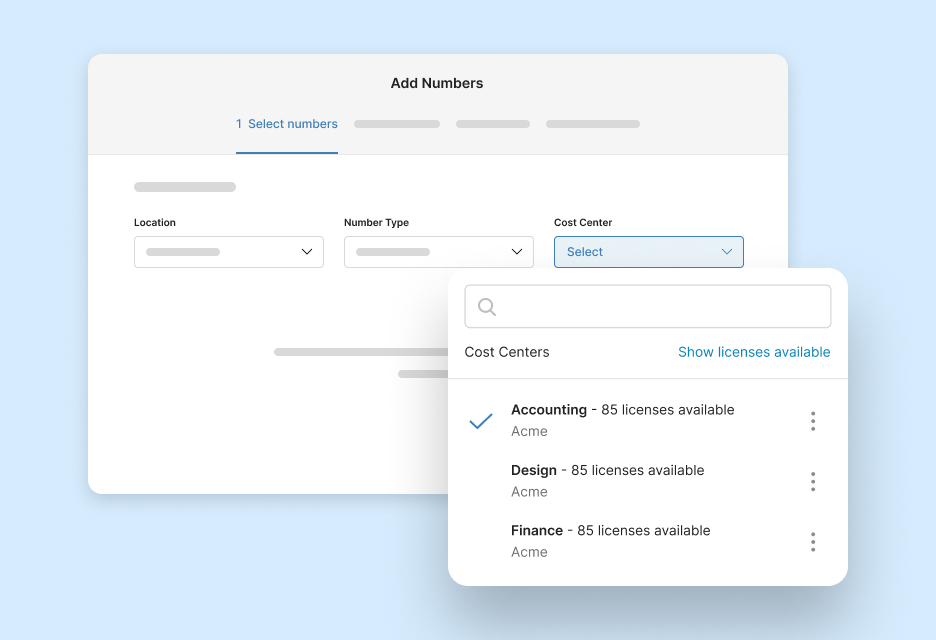Open the kebab menu for Finance cost center
Image resolution: width=936 pixels, height=640 pixels.
(x=813, y=541)
